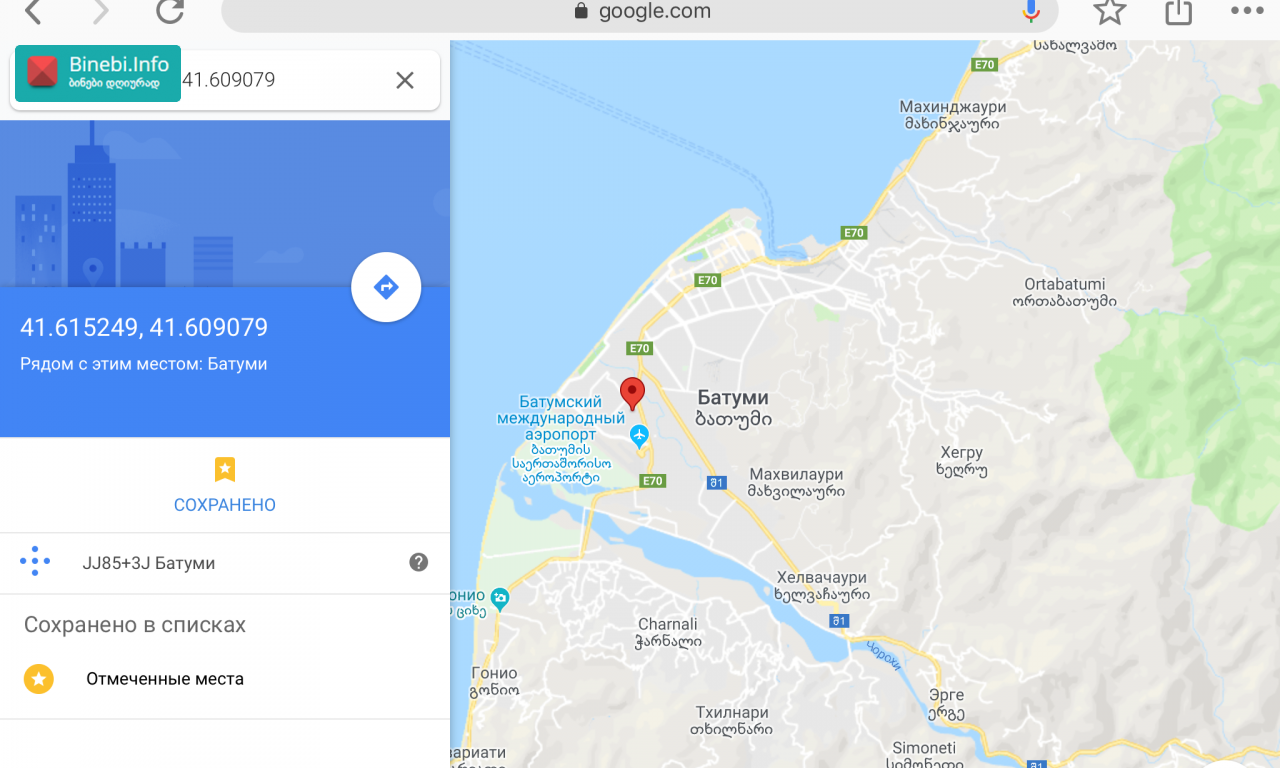The width and height of the screenshot is (1280, 768).
Task: Click the red map pin marker
Action: click(632, 394)
